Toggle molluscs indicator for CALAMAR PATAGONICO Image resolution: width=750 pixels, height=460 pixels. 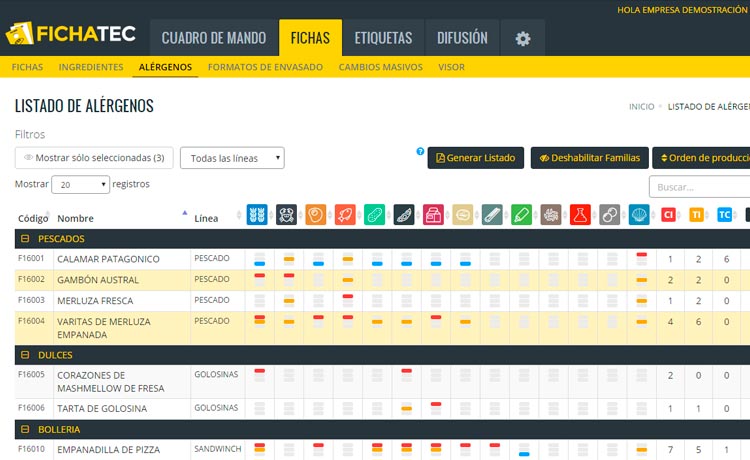[x=642, y=259]
